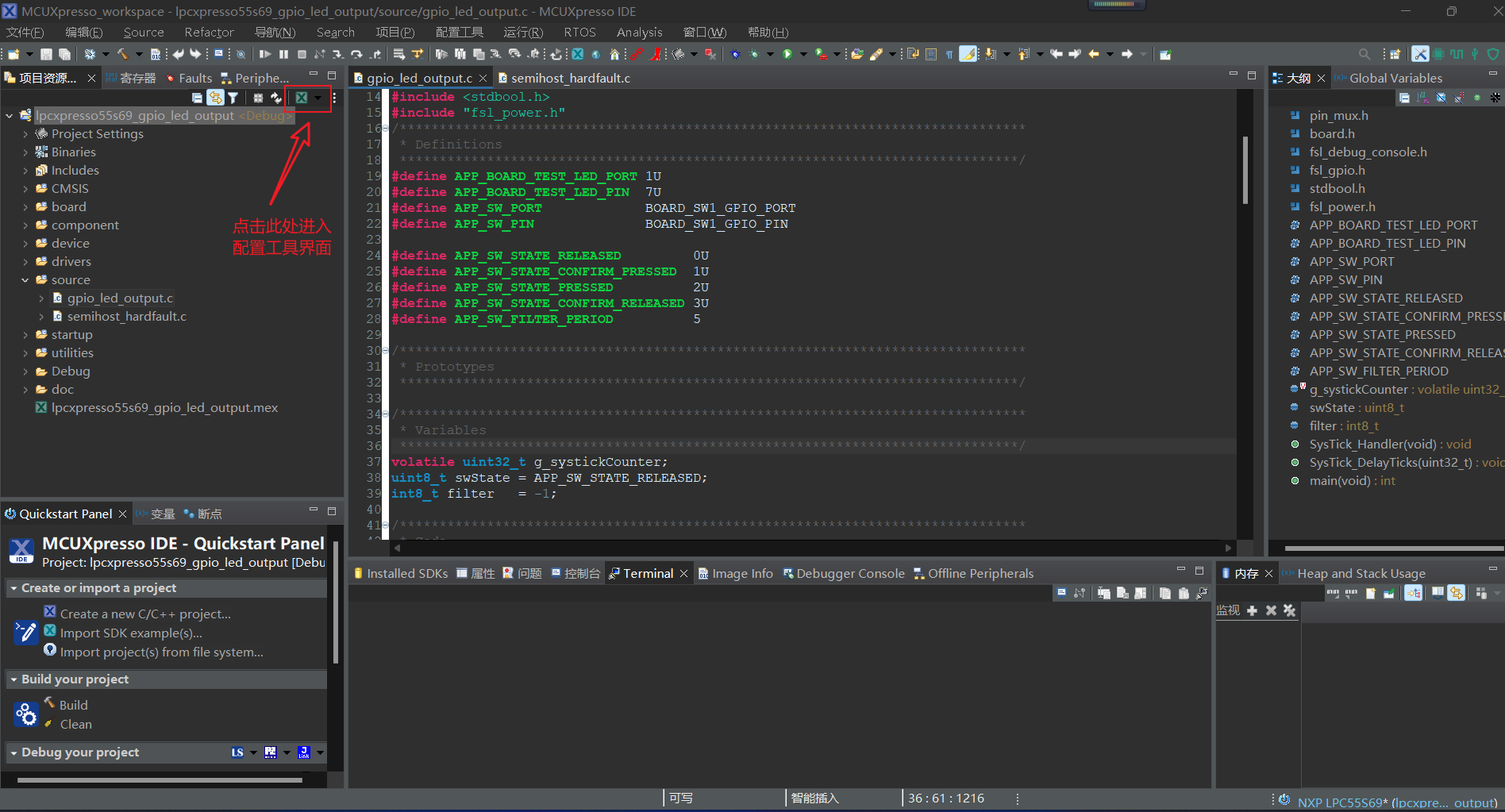Collapse the source folder node
The image size is (1505, 812).
(x=25, y=280)
